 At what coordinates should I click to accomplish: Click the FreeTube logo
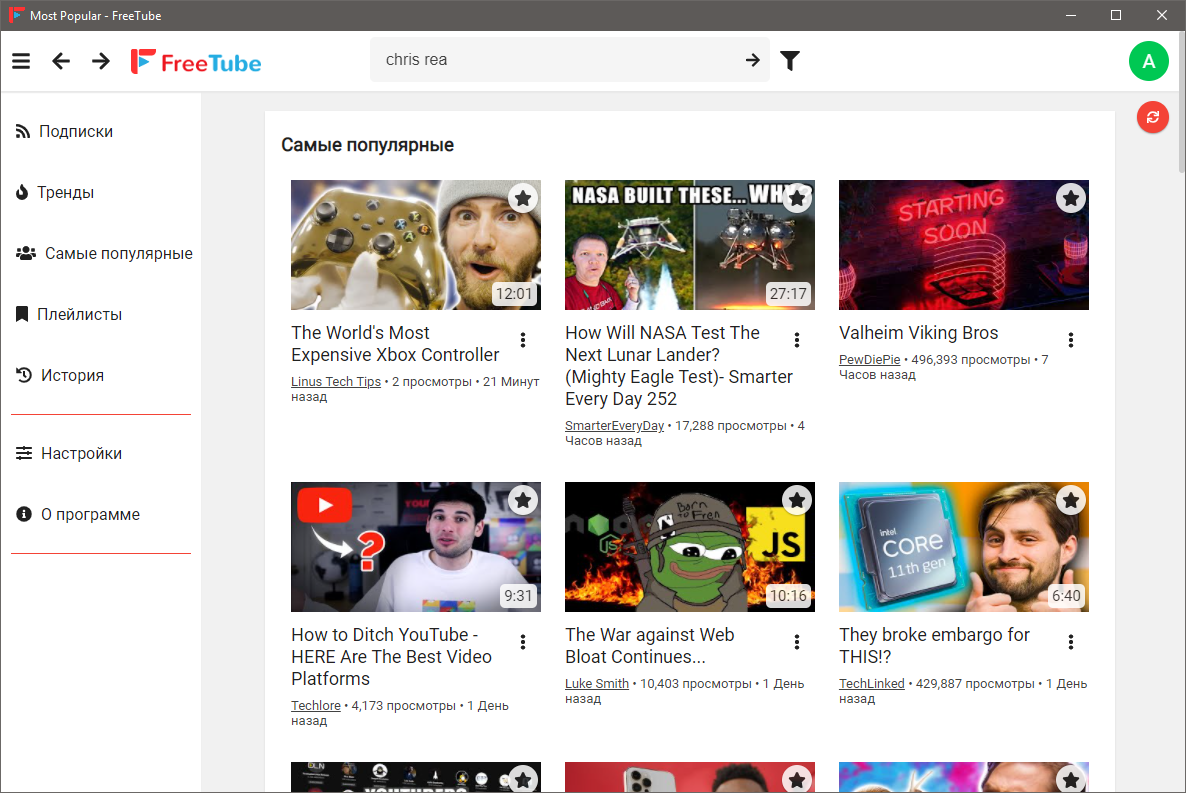[x=196, y=62]
